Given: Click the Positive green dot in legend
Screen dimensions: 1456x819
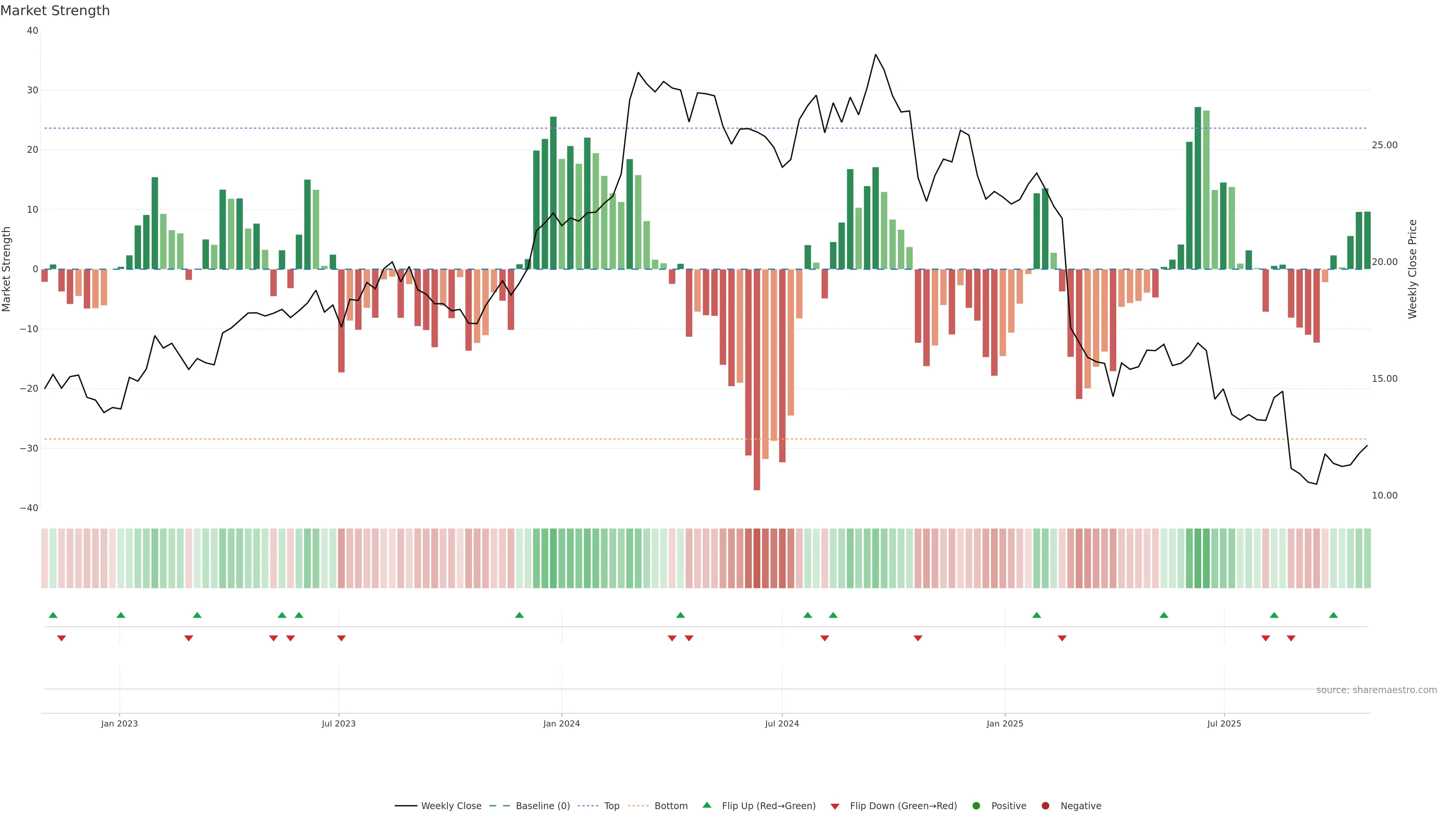Looking at the screenshot, I should coord(976,805).
